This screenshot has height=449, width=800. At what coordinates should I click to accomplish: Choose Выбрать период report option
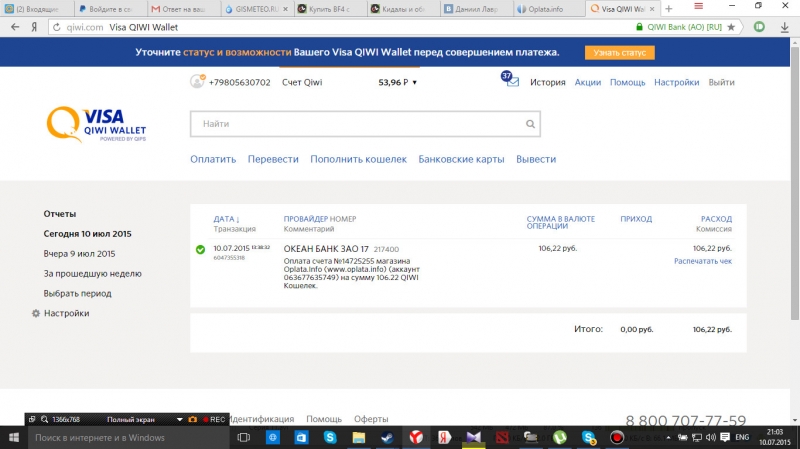(x=77, y=293)
